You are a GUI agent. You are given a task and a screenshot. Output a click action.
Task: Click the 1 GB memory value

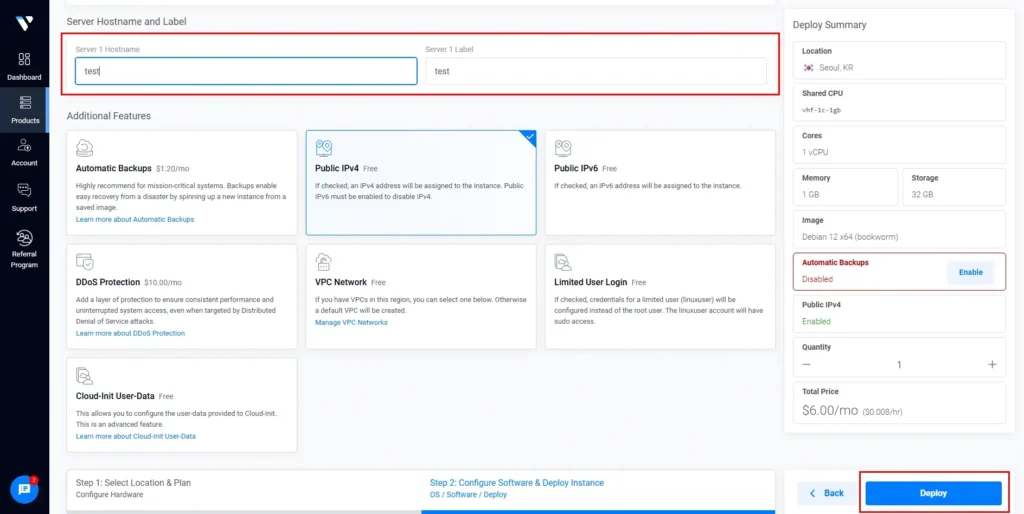pyautogui.click(x=811, y=195)
